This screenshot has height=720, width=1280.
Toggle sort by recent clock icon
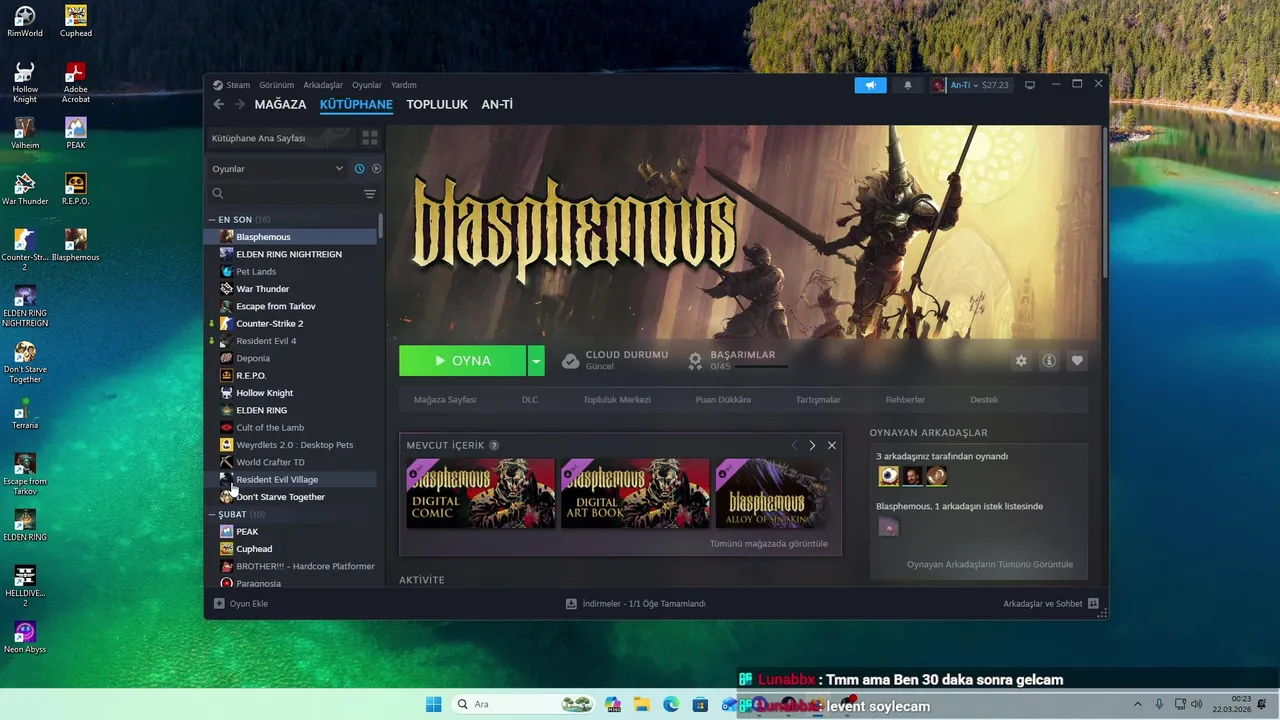360,169
